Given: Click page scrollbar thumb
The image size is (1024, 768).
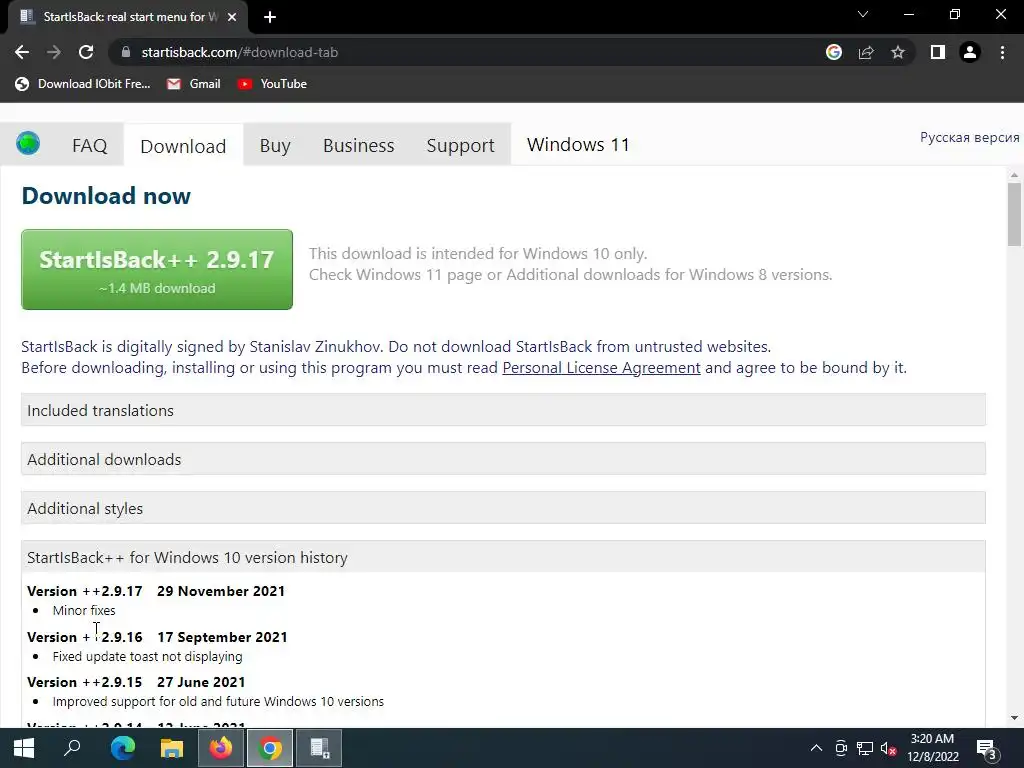Looking at the screenshot, I should [1014, 214].
